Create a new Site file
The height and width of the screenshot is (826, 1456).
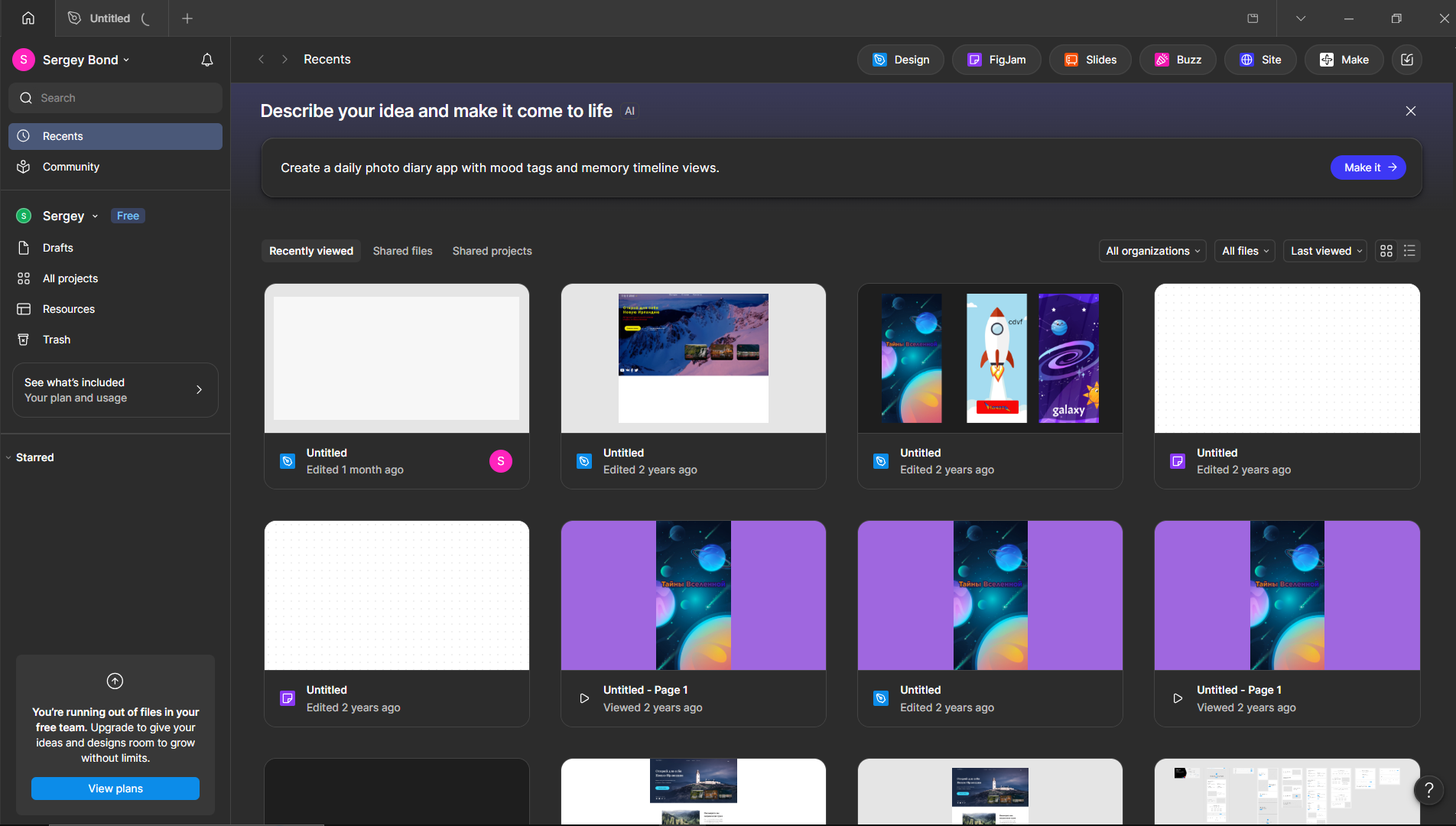tap(1260, 60)
